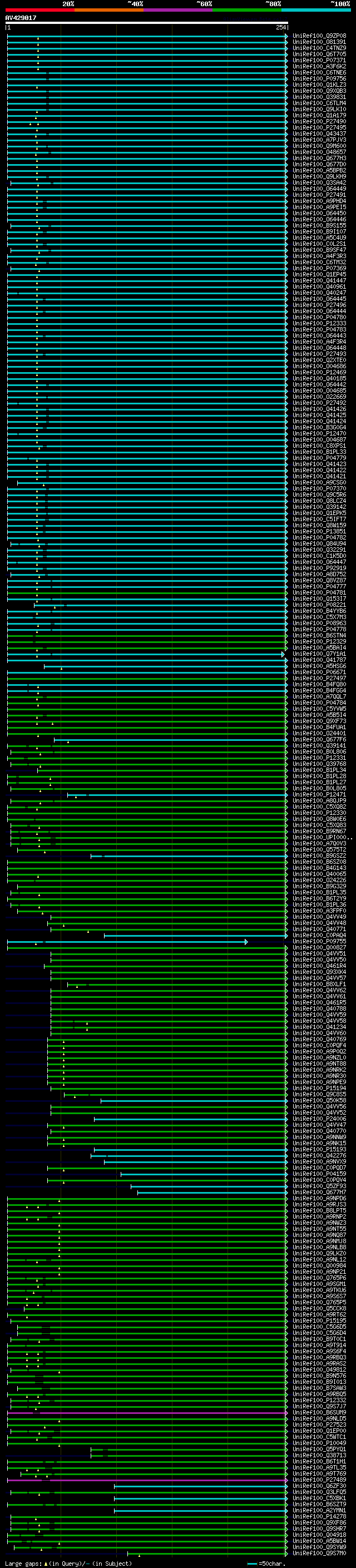Click the UniRef100_B6SUM9 label
Viewport: 356px width, 1568px height.
tap(319, 1413)
